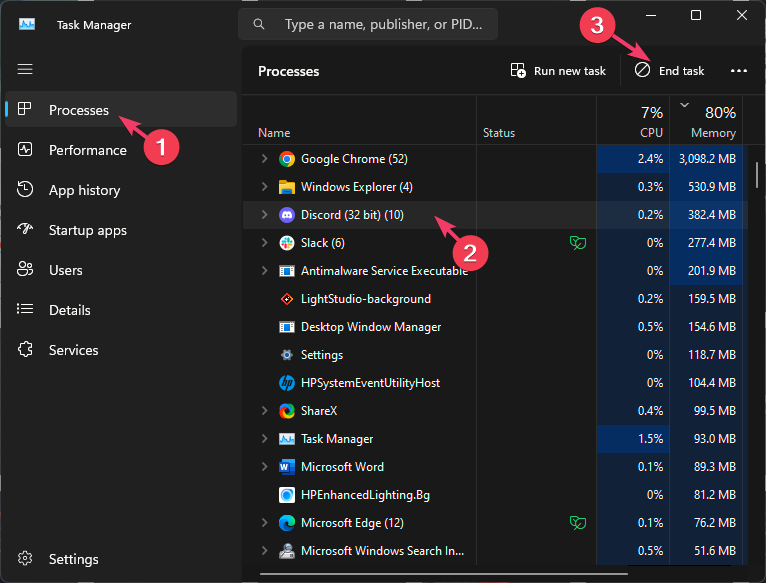Screen dimensions: 766x583
Task: Click the End task button
Action: (670, 71)
